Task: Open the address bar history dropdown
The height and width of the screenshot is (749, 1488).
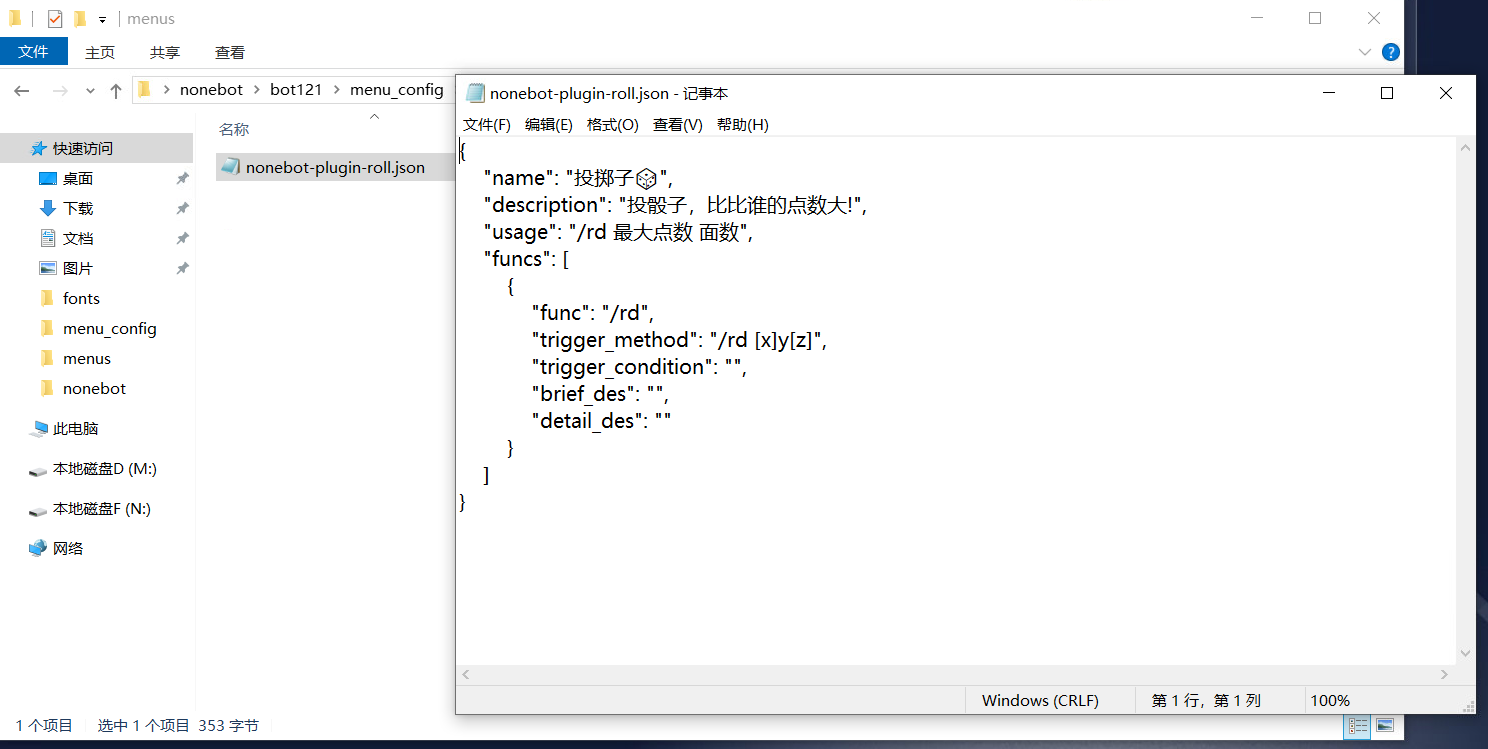Action: point(90,90)
